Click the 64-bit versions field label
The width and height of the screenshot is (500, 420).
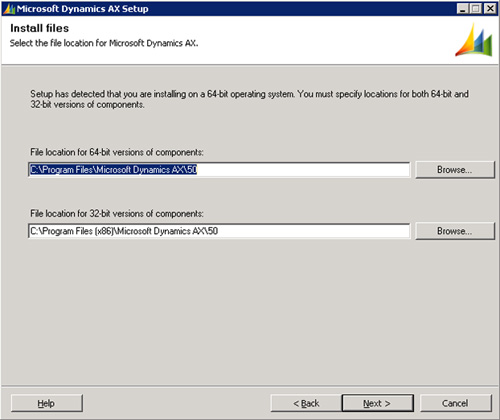point(117,152)
